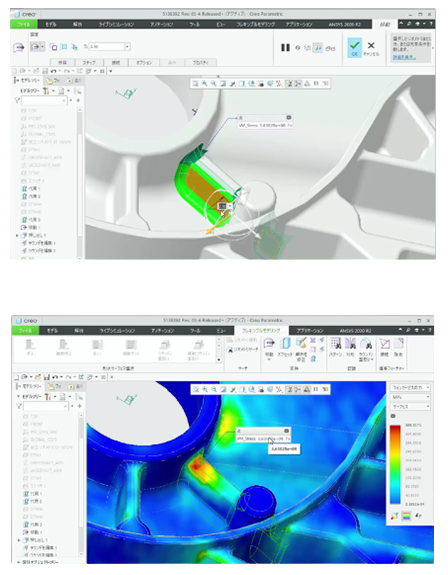
Task: Select 代用 3 in upper window model tree
Action: [x=32, y=220]
